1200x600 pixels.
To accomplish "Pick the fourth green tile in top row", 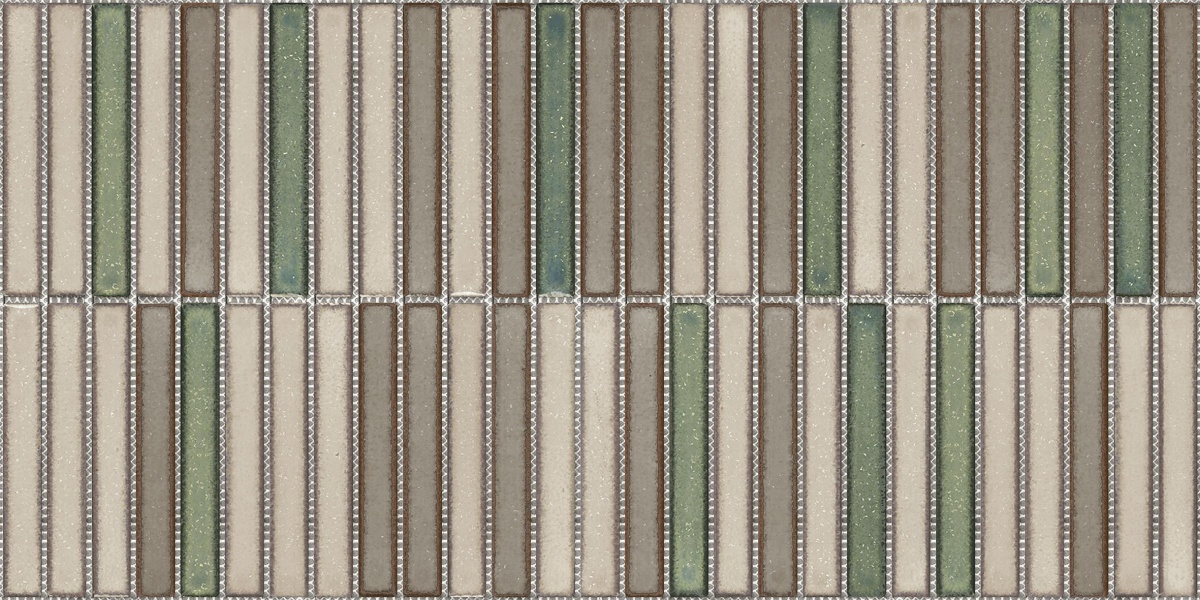I will [x=822, y=150].
